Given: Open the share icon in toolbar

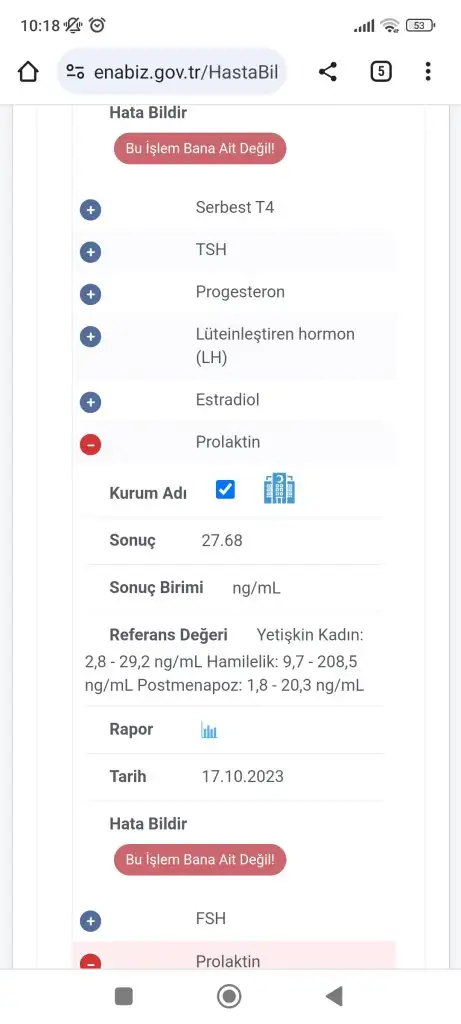Looking at the screenshot, I should click(x=328, y=71).
